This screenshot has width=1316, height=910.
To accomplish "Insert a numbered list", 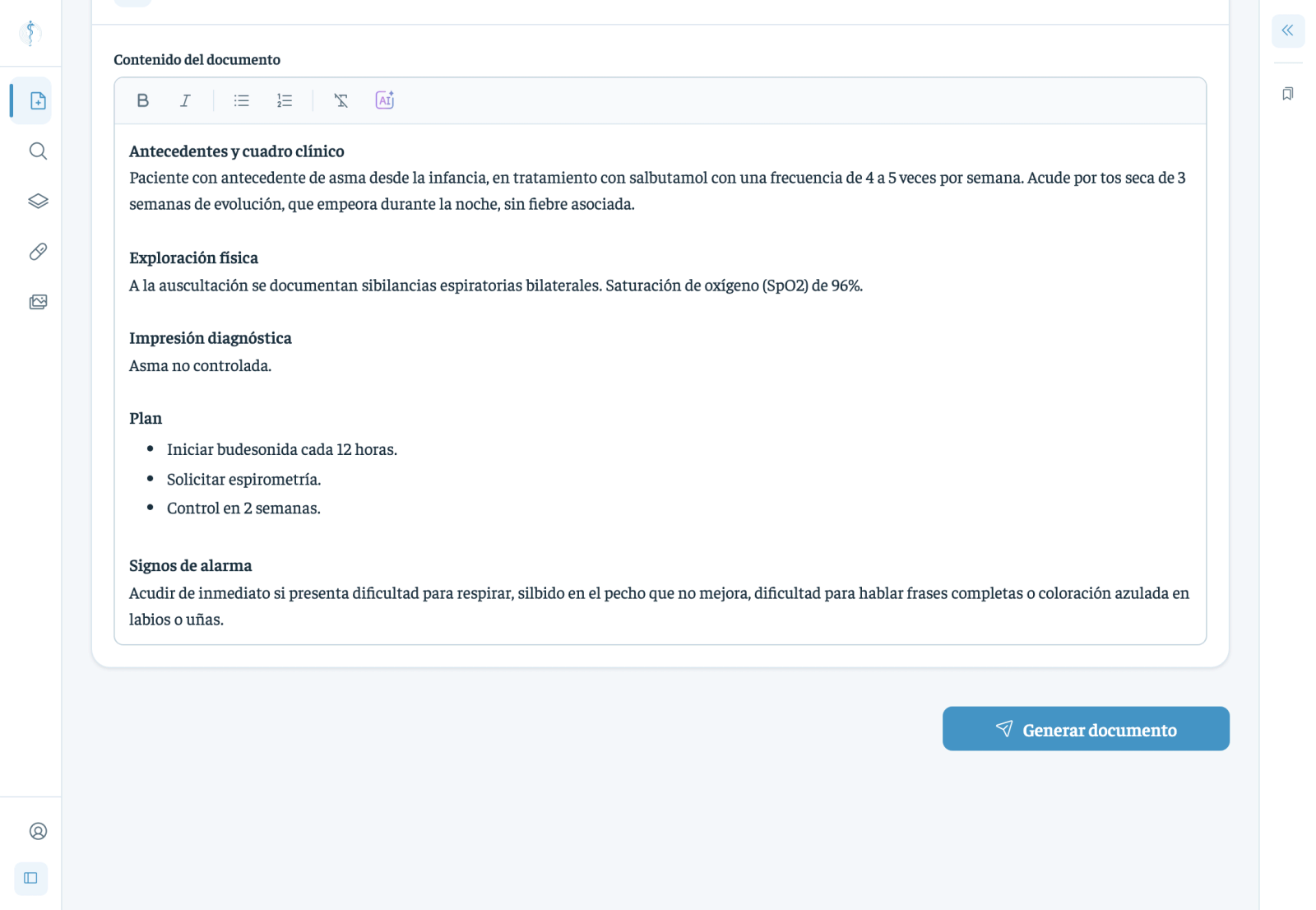I will (285, 100).
